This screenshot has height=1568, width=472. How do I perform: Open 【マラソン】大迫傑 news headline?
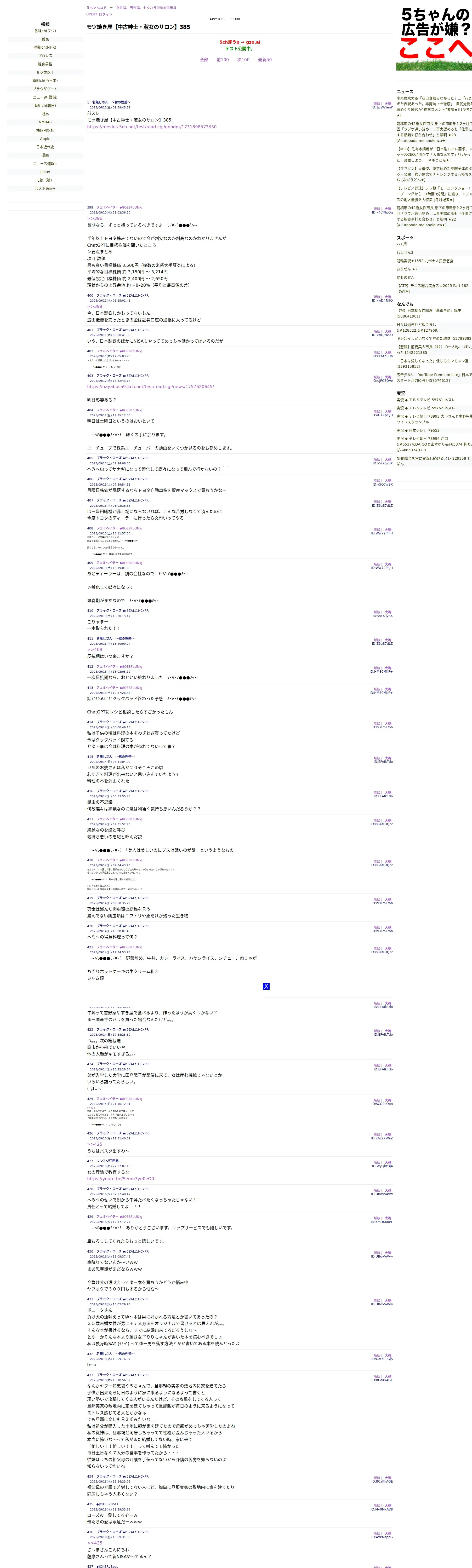tap(434, 174)
